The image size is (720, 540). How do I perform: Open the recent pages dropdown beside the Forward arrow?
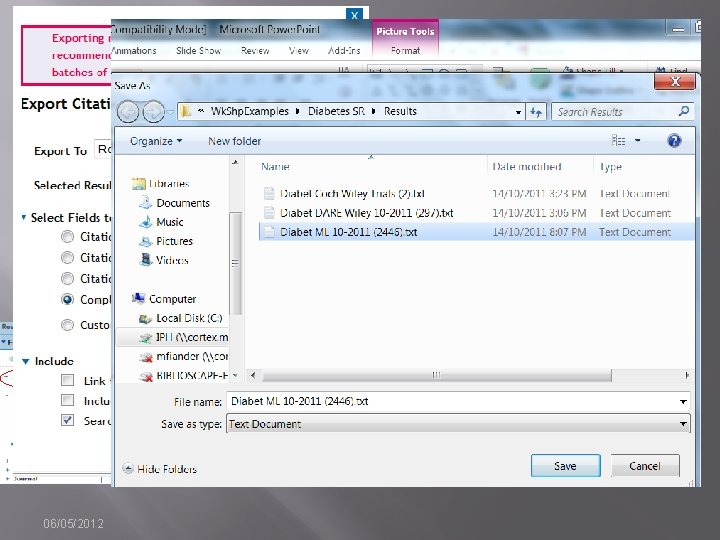(170, 112)
